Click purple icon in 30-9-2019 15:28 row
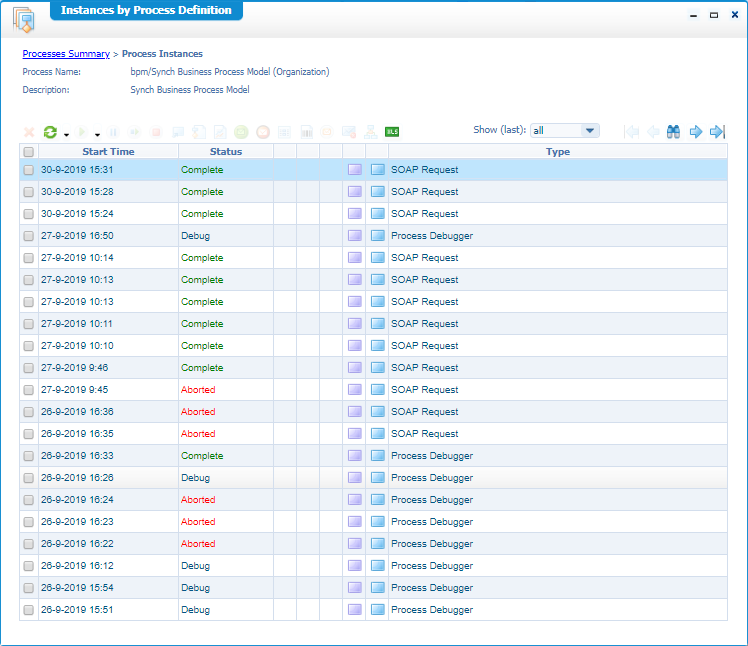The height and width of the screenshot is (646, 748). click(354, 191)
